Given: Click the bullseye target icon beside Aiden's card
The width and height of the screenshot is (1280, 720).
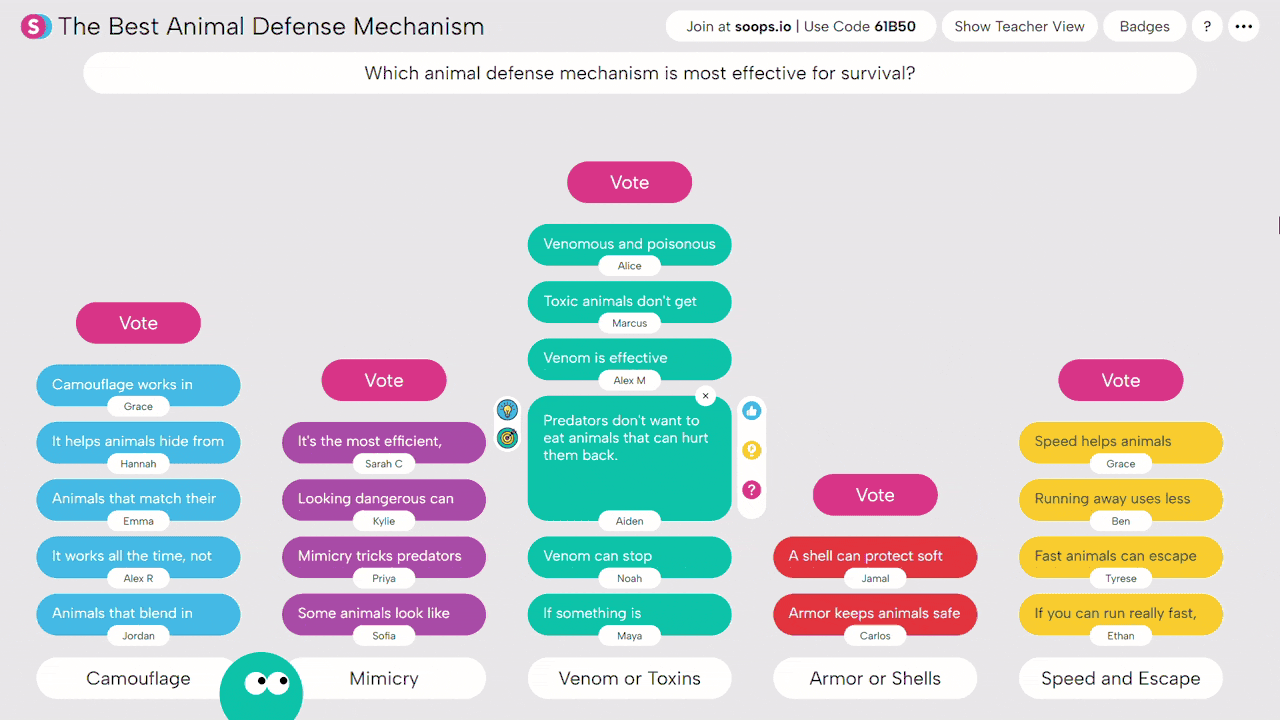Looking at the screenshot, I should click(508, 437).
